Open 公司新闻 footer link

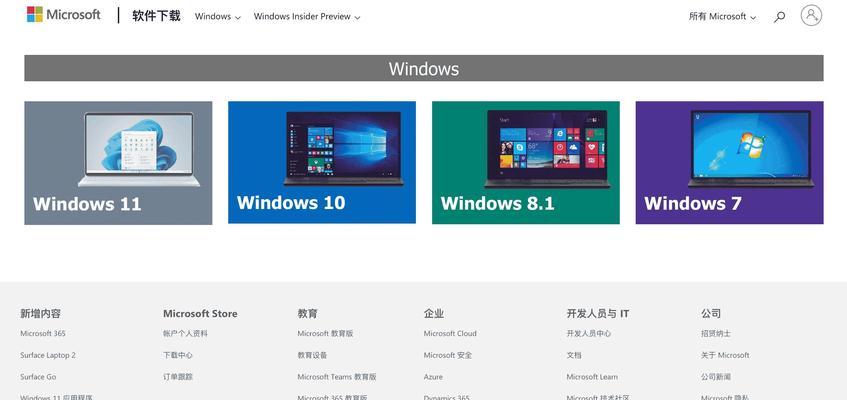tap(716, 377)
